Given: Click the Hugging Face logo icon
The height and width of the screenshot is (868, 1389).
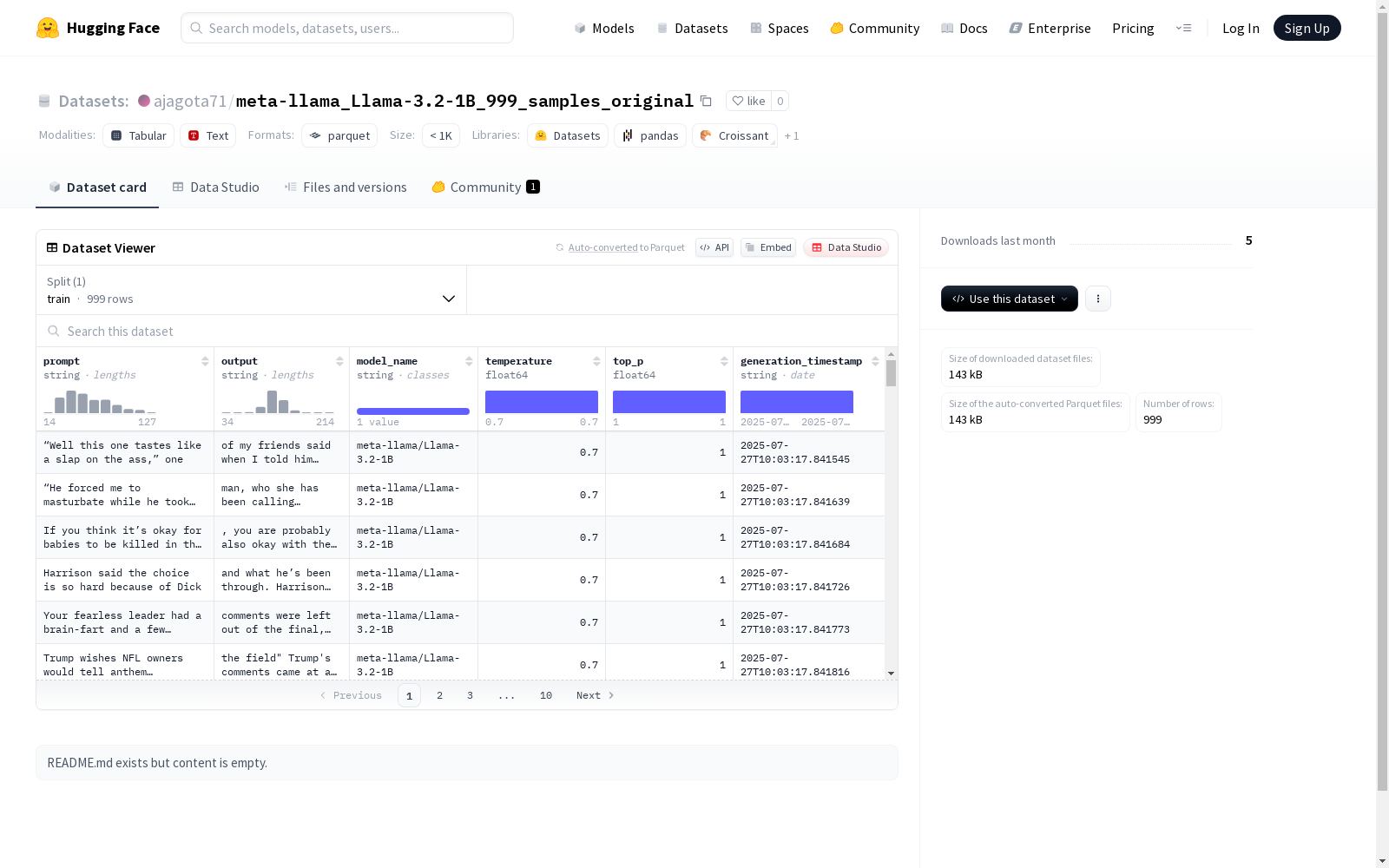Looking at the screenshot, I should pos(48,28).
